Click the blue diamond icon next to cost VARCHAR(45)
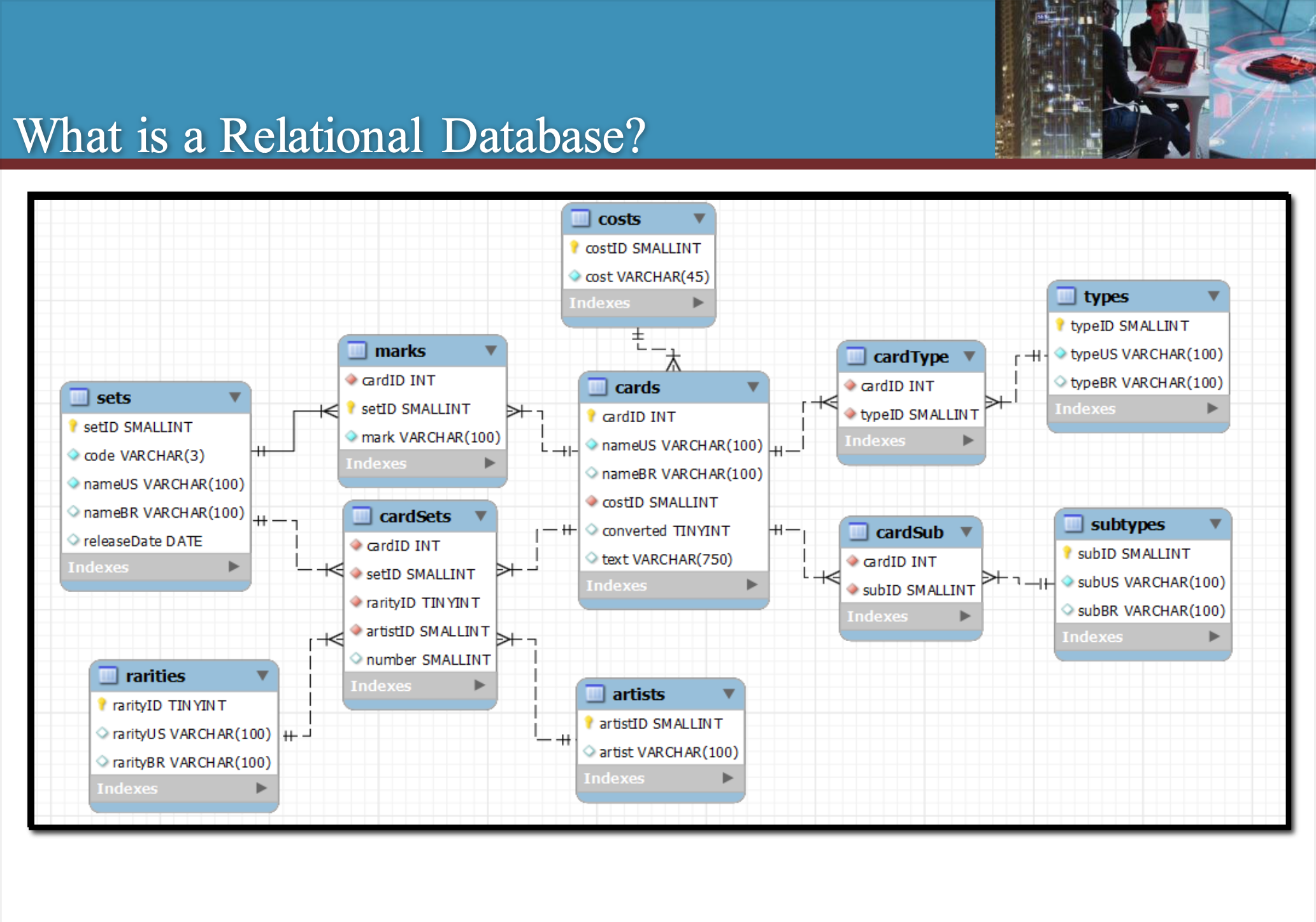This screenshot has width=1316, height=922. (x=576, y=276)
